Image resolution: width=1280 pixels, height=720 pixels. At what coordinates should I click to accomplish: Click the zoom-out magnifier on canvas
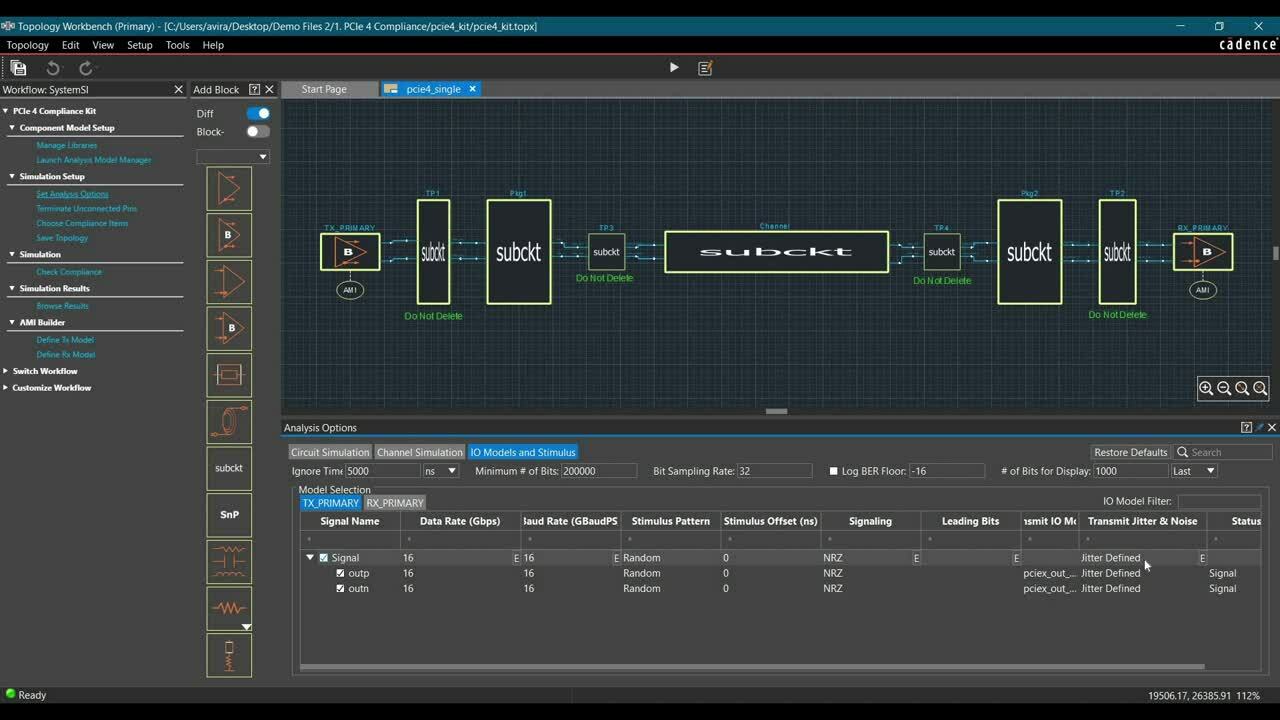tap(1224, 388)
